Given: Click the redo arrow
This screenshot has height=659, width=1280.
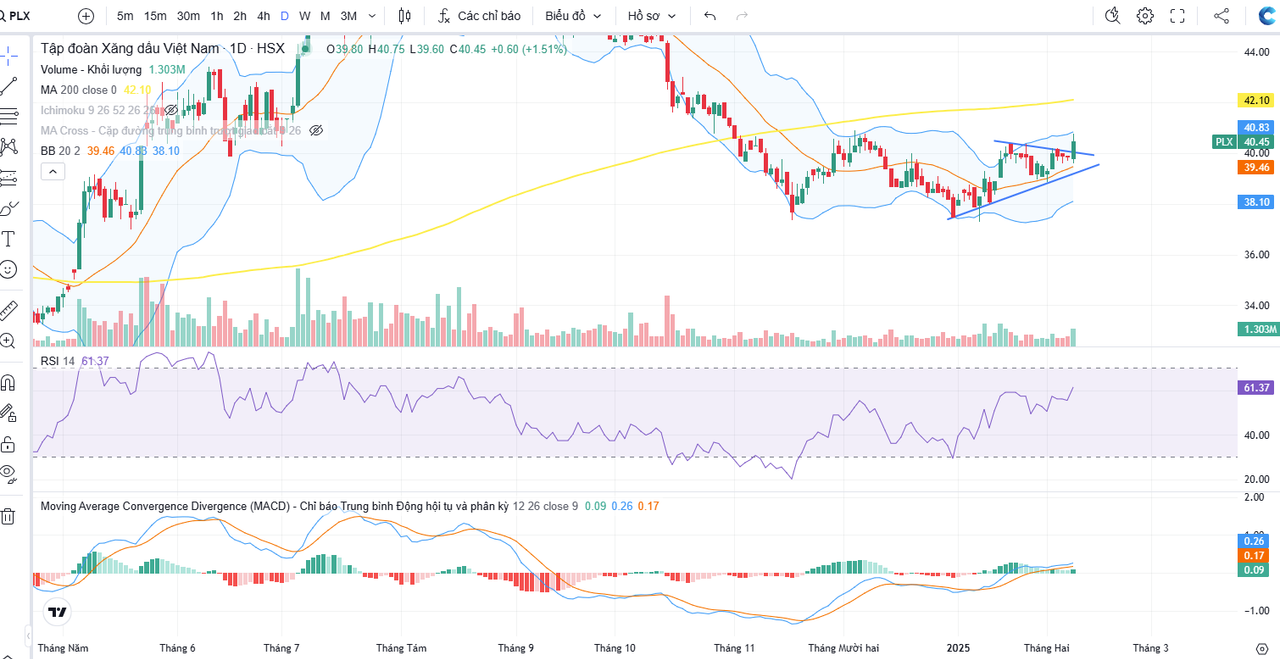Looking at the screenshot, I should pos(741,16).
